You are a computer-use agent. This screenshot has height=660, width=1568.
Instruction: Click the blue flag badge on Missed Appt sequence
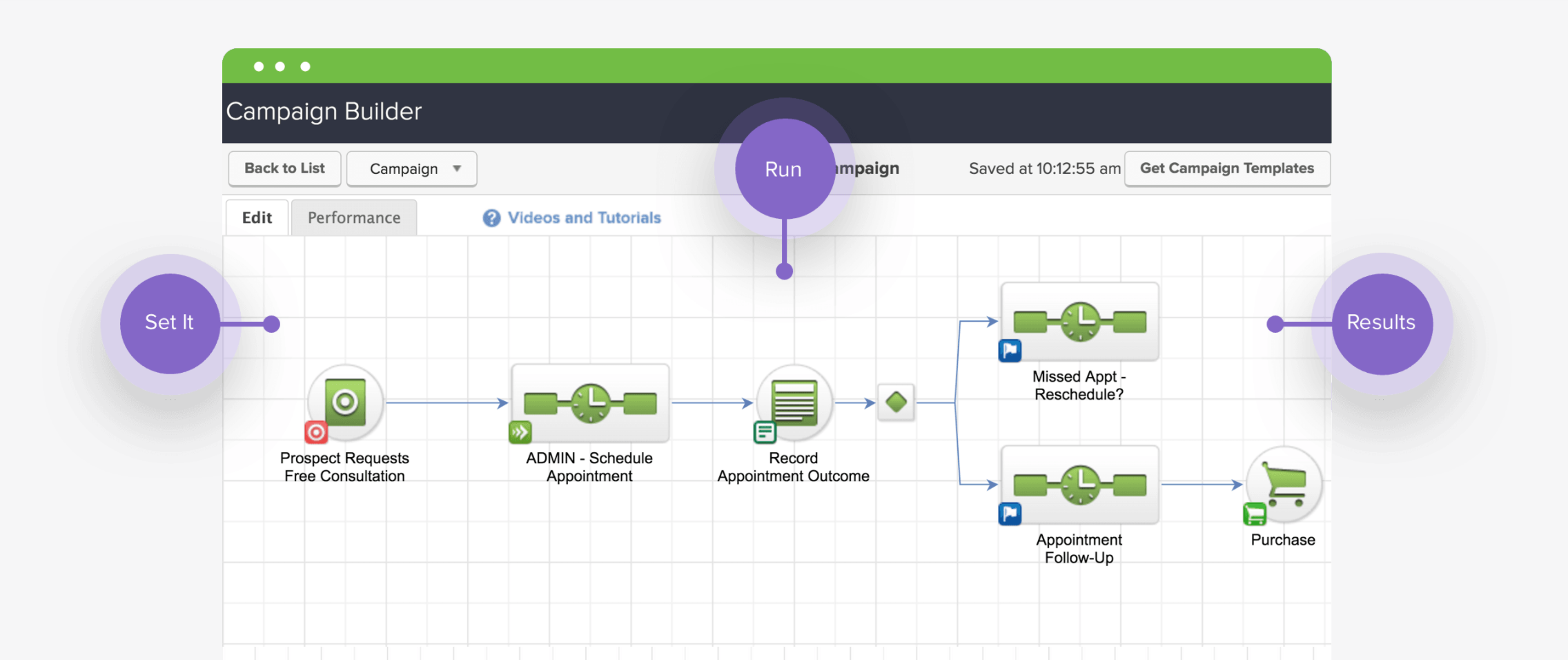pos(1010,351)
